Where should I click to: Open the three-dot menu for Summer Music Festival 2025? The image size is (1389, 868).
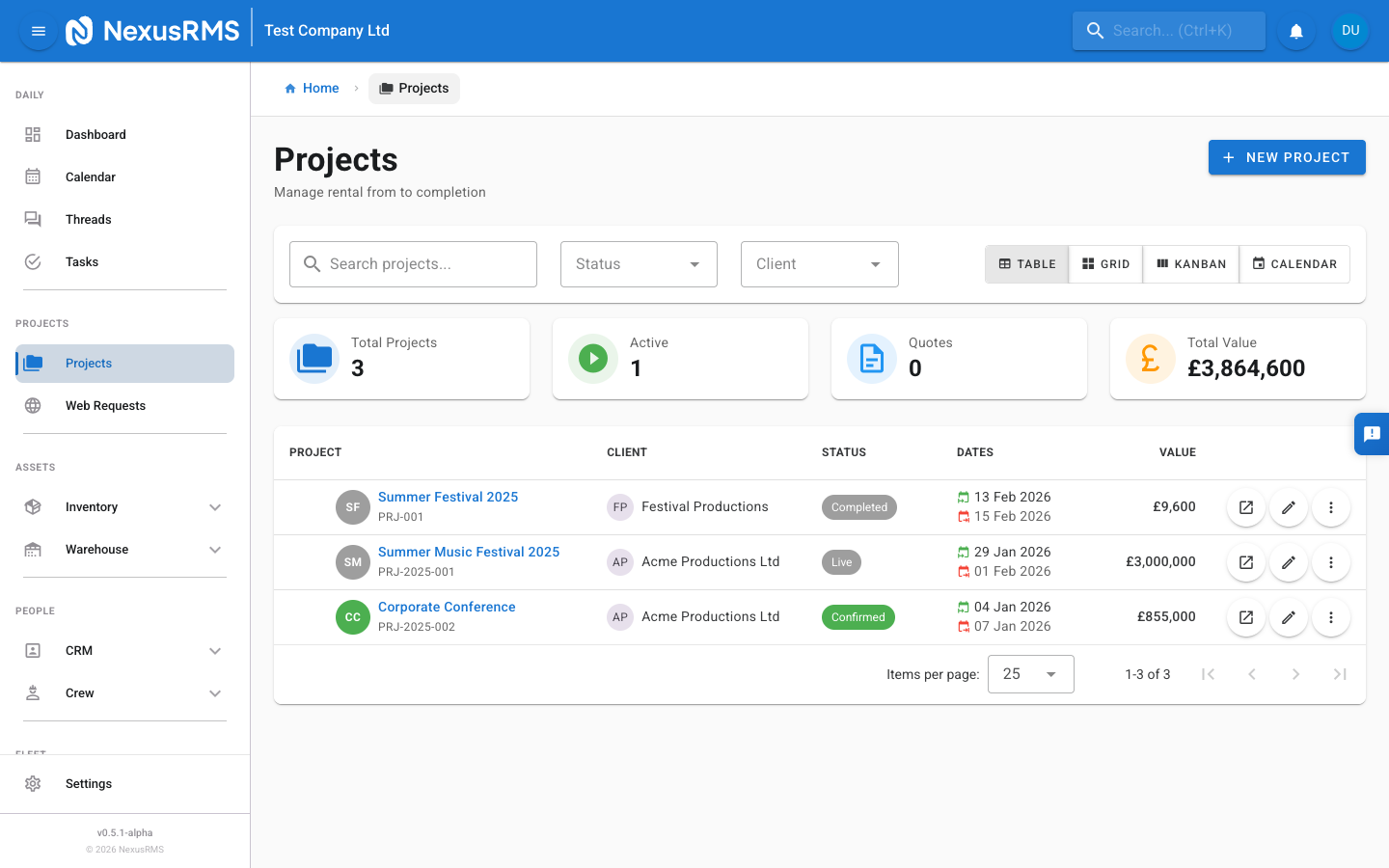[1331, 561]
